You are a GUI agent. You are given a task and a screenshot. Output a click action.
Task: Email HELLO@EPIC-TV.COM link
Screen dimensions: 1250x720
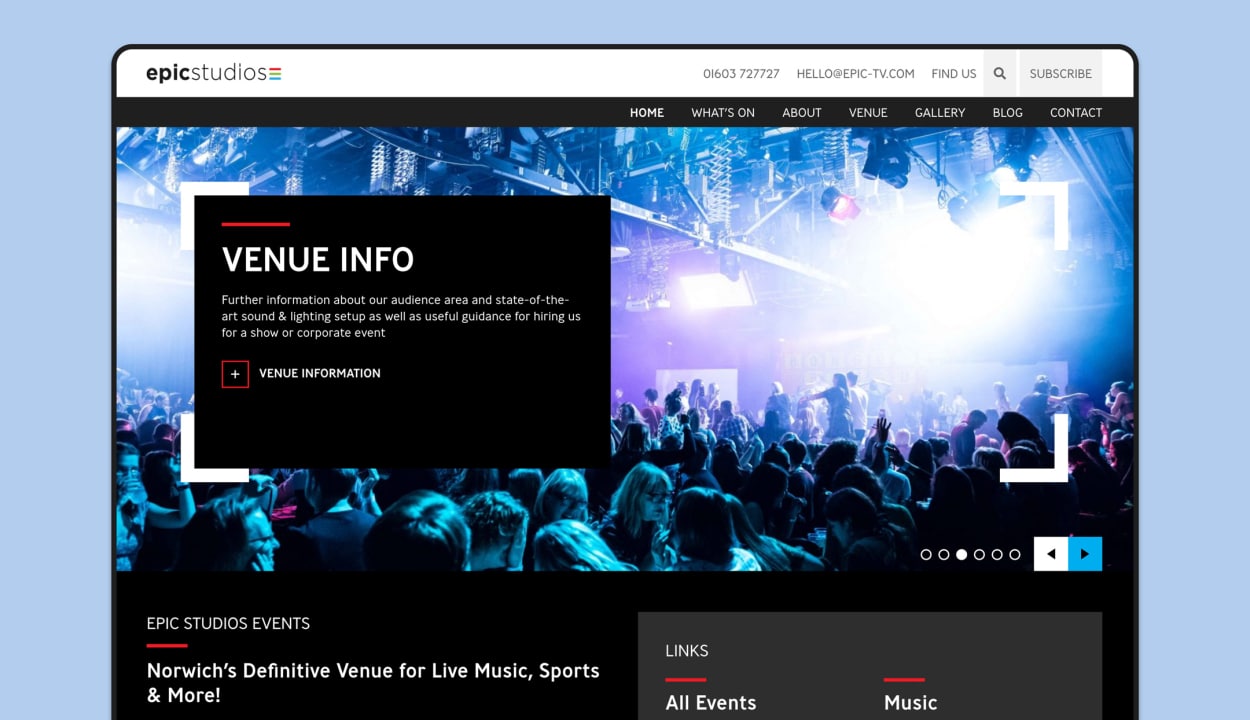point(856,74)
